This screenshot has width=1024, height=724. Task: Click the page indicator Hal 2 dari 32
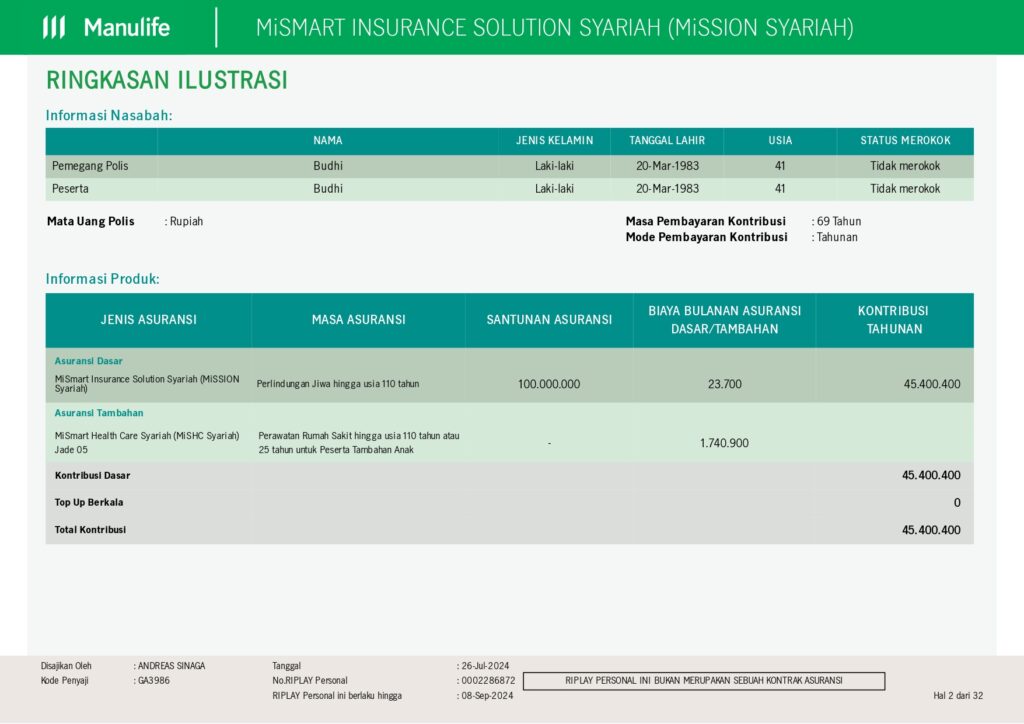(x=958, y=695)
